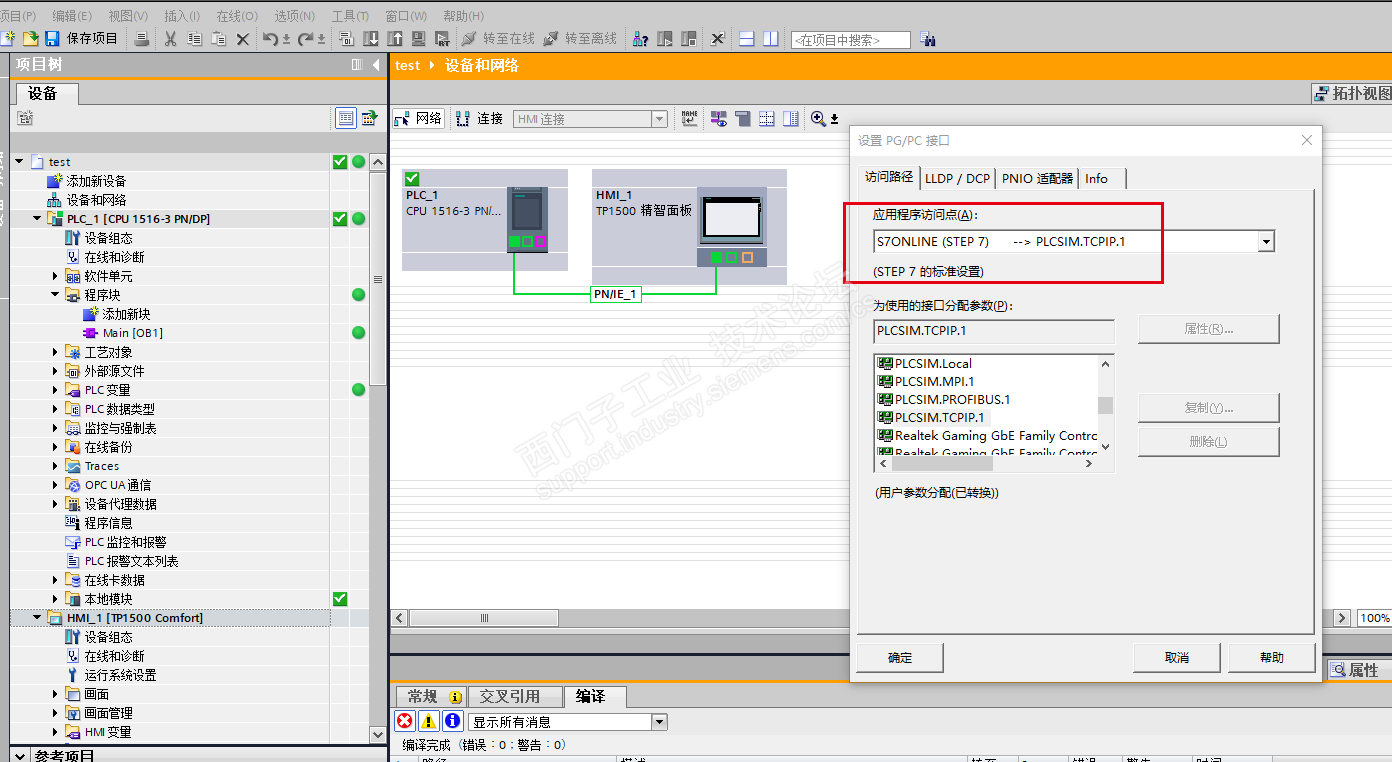Click the project search input field

tap(850, 40)
